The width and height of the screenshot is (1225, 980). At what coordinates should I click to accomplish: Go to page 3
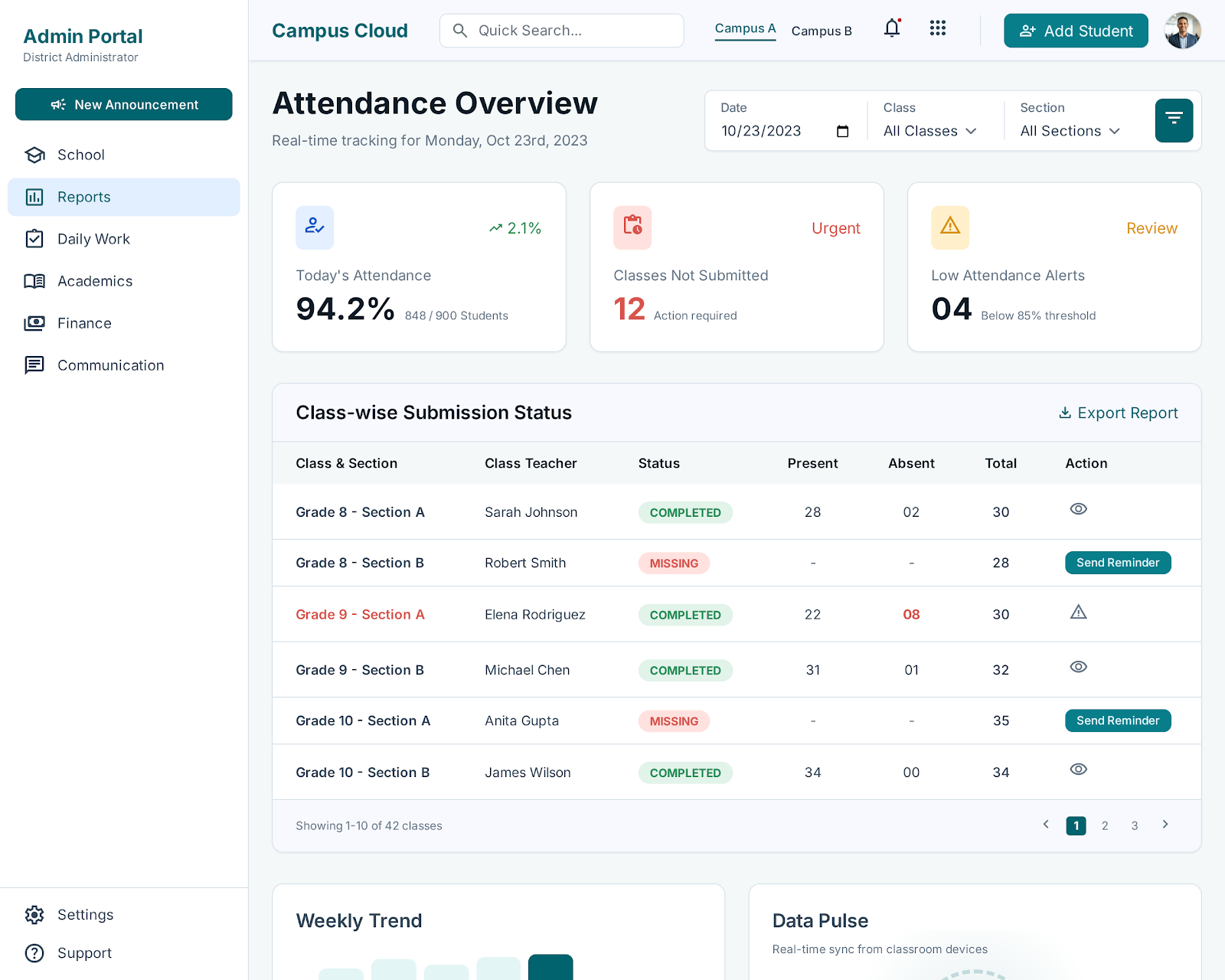coord(1135,825)
